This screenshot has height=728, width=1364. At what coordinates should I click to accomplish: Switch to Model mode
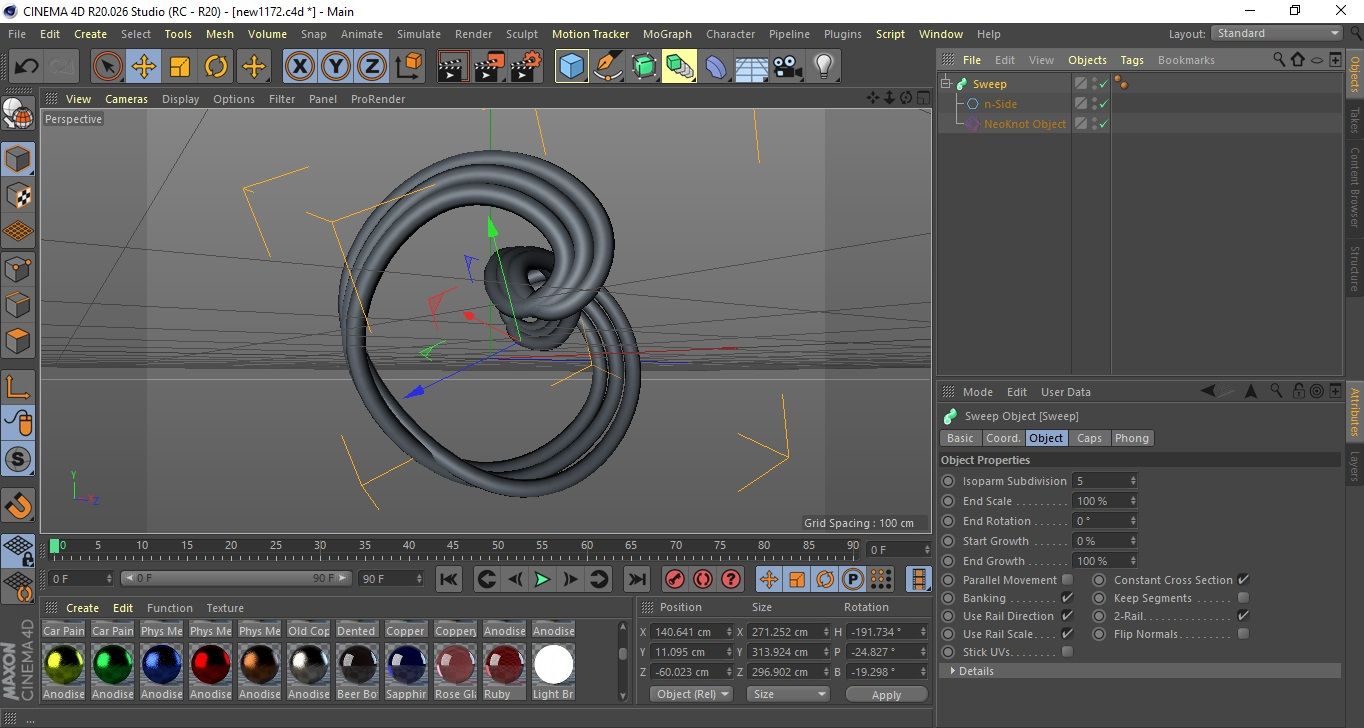pos(18,160)
